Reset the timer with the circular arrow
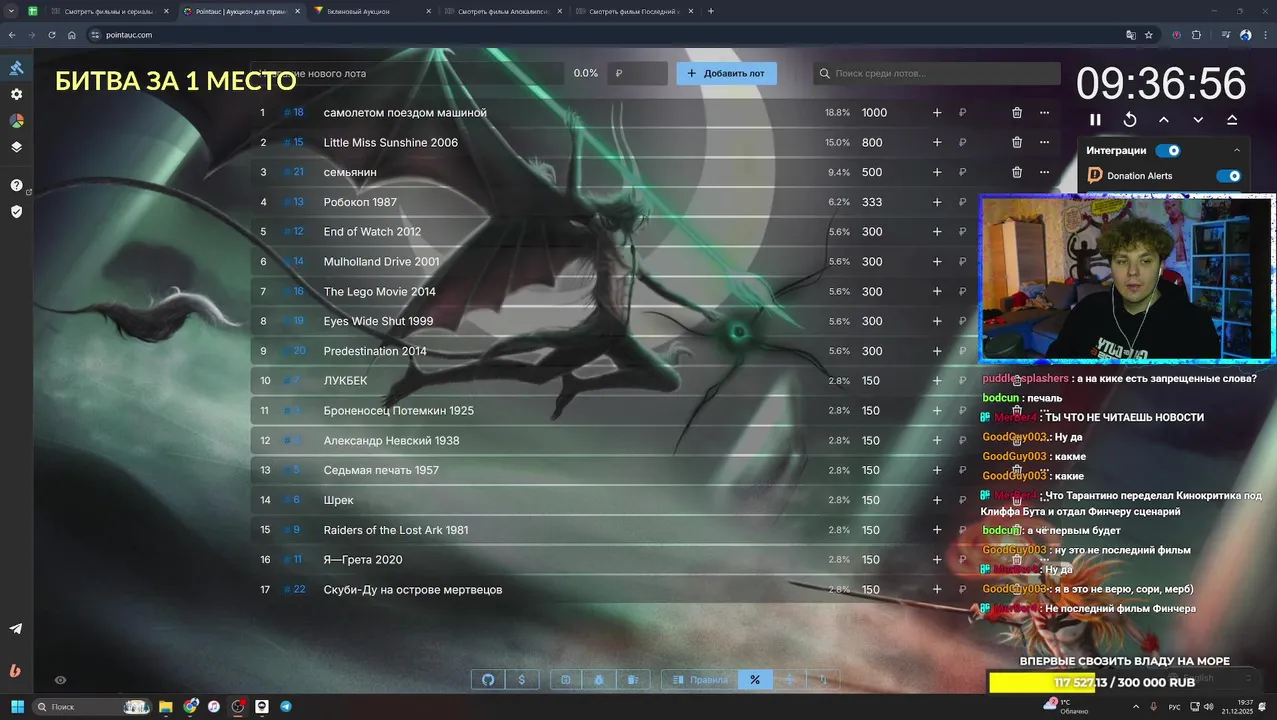 [x=1129, y=119]
